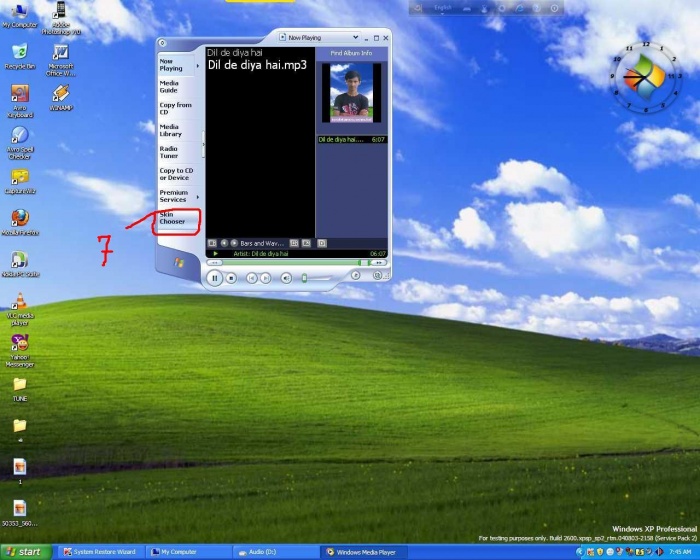Select the file starting with 50353_560
This screenshot has width=700, height=560.
[20, 513]
